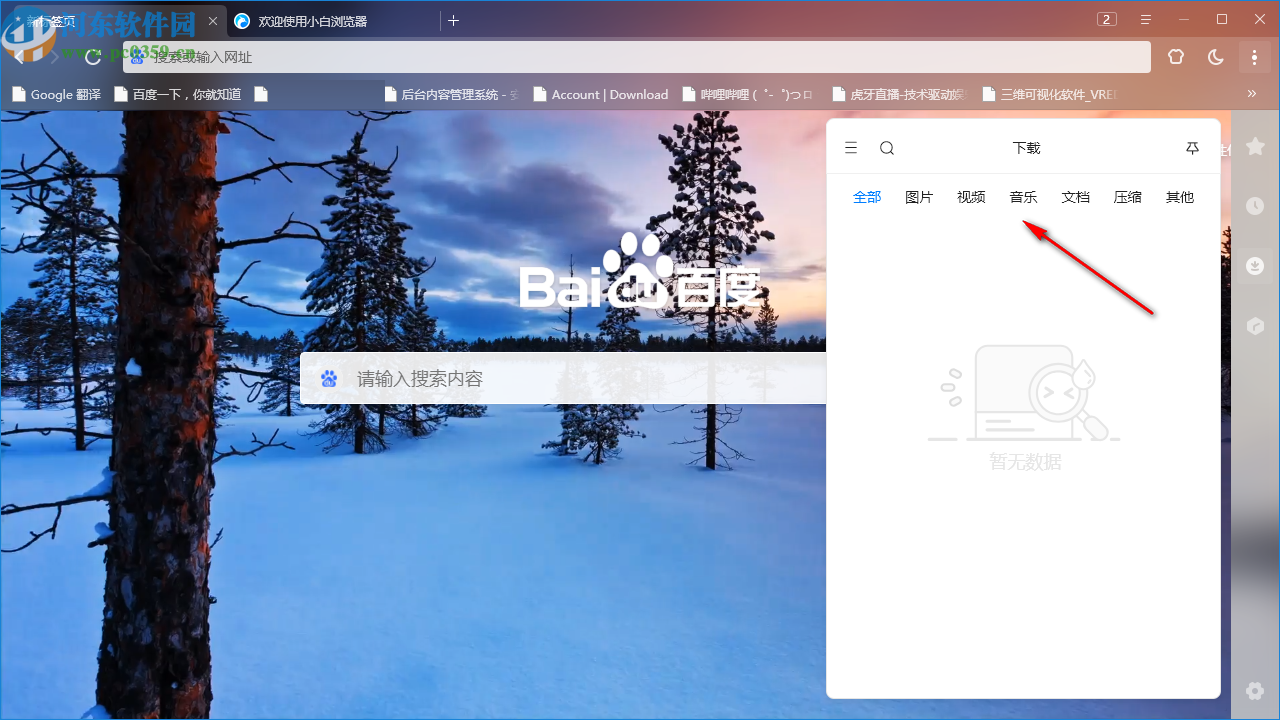Open the download panel's hamburger menu
1280x720 pixels.
point(851,148)
